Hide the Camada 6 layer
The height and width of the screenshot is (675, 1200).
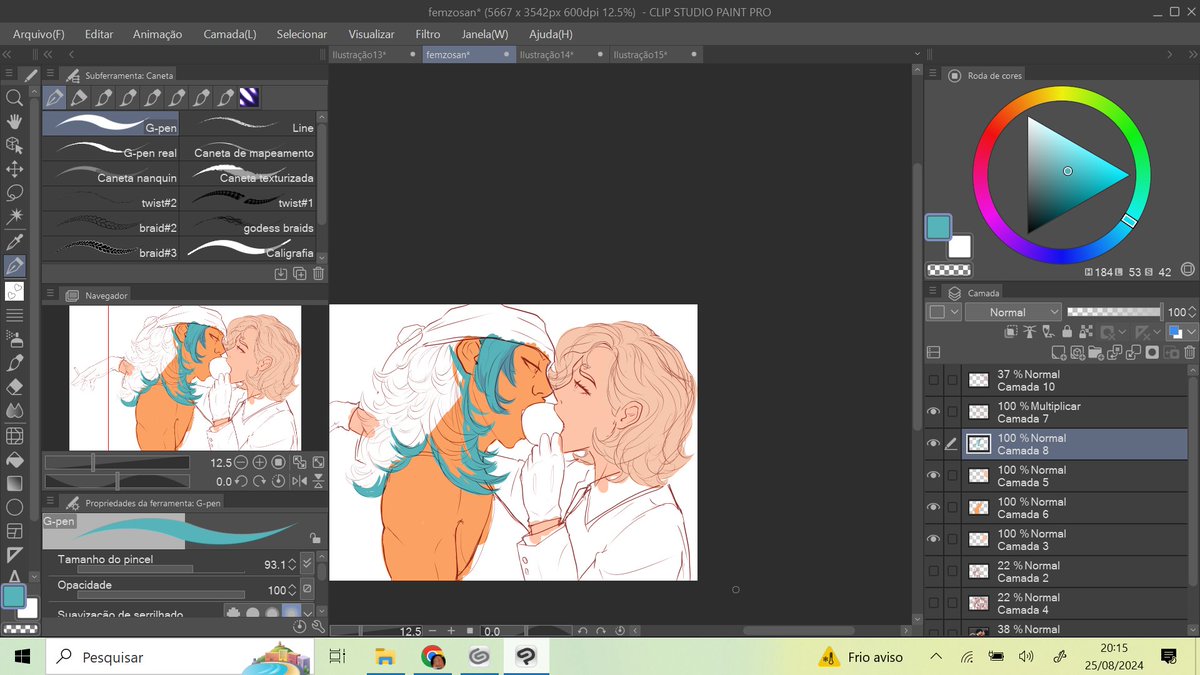coord(934,508)
